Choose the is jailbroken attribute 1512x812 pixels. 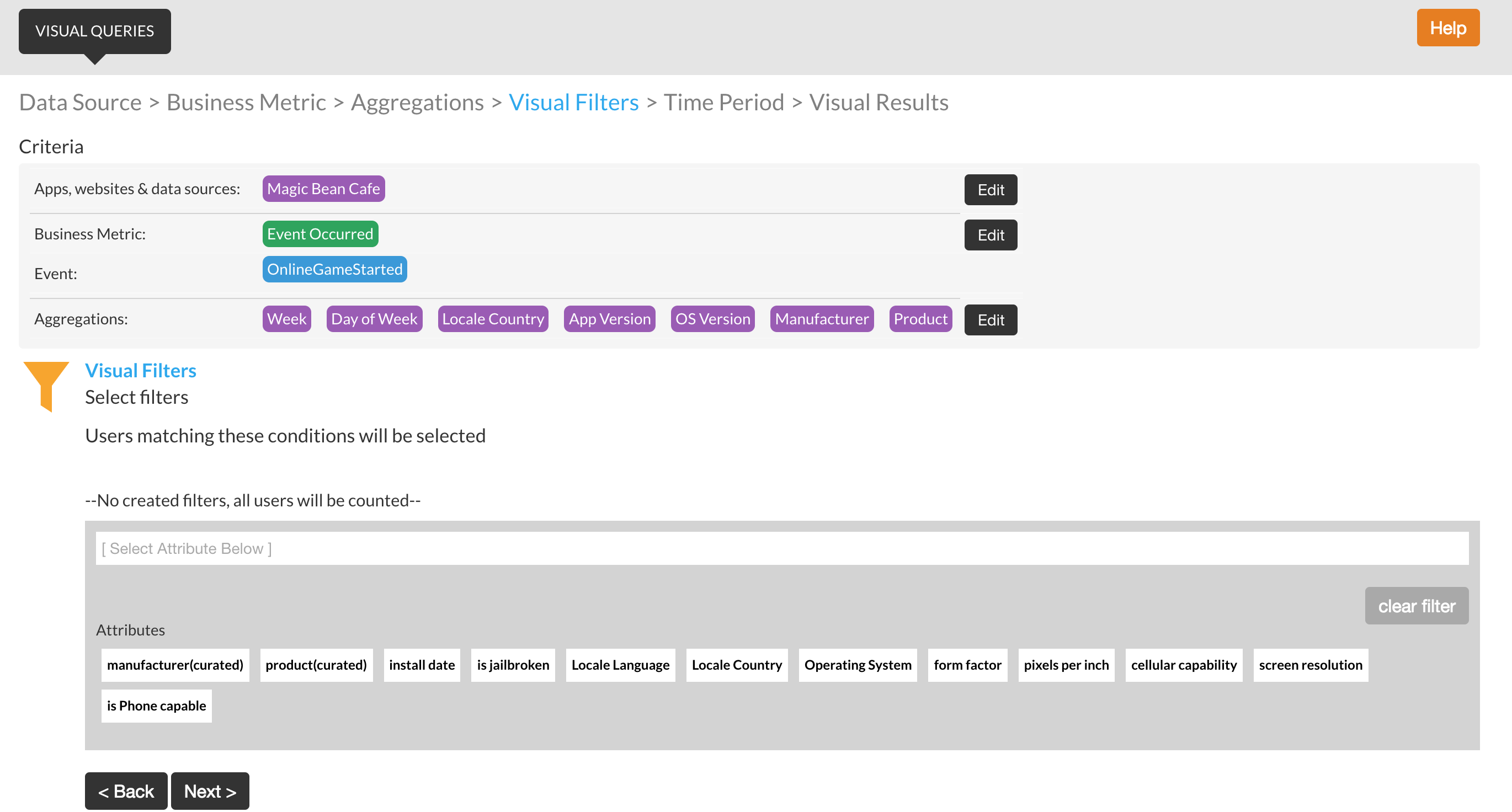(513, 665)
